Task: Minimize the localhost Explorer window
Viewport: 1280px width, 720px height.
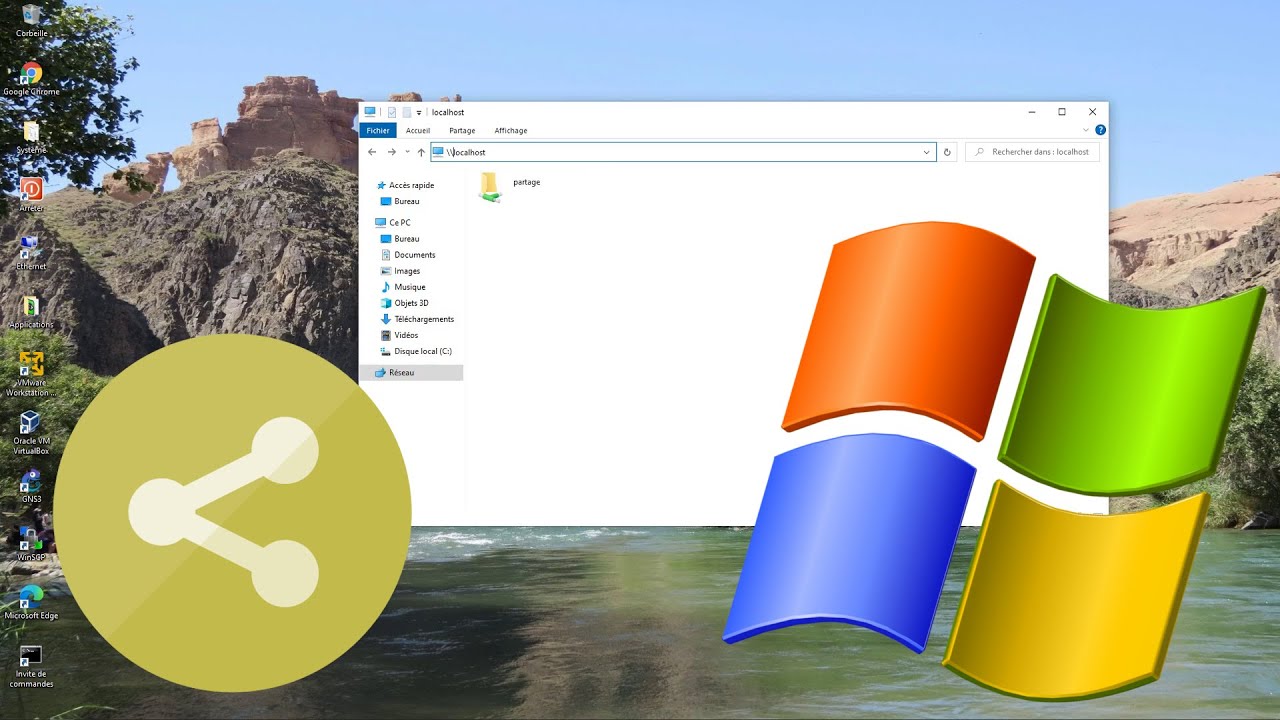Action: 1031,112
